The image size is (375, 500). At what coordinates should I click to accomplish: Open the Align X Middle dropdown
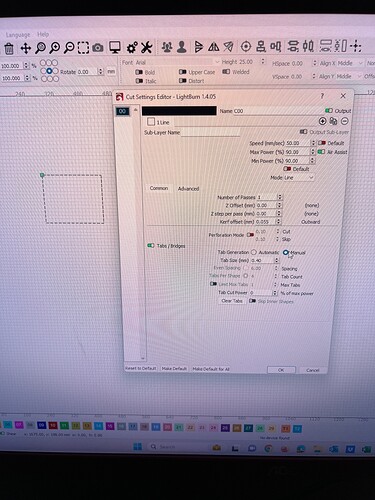coord(340,63)
